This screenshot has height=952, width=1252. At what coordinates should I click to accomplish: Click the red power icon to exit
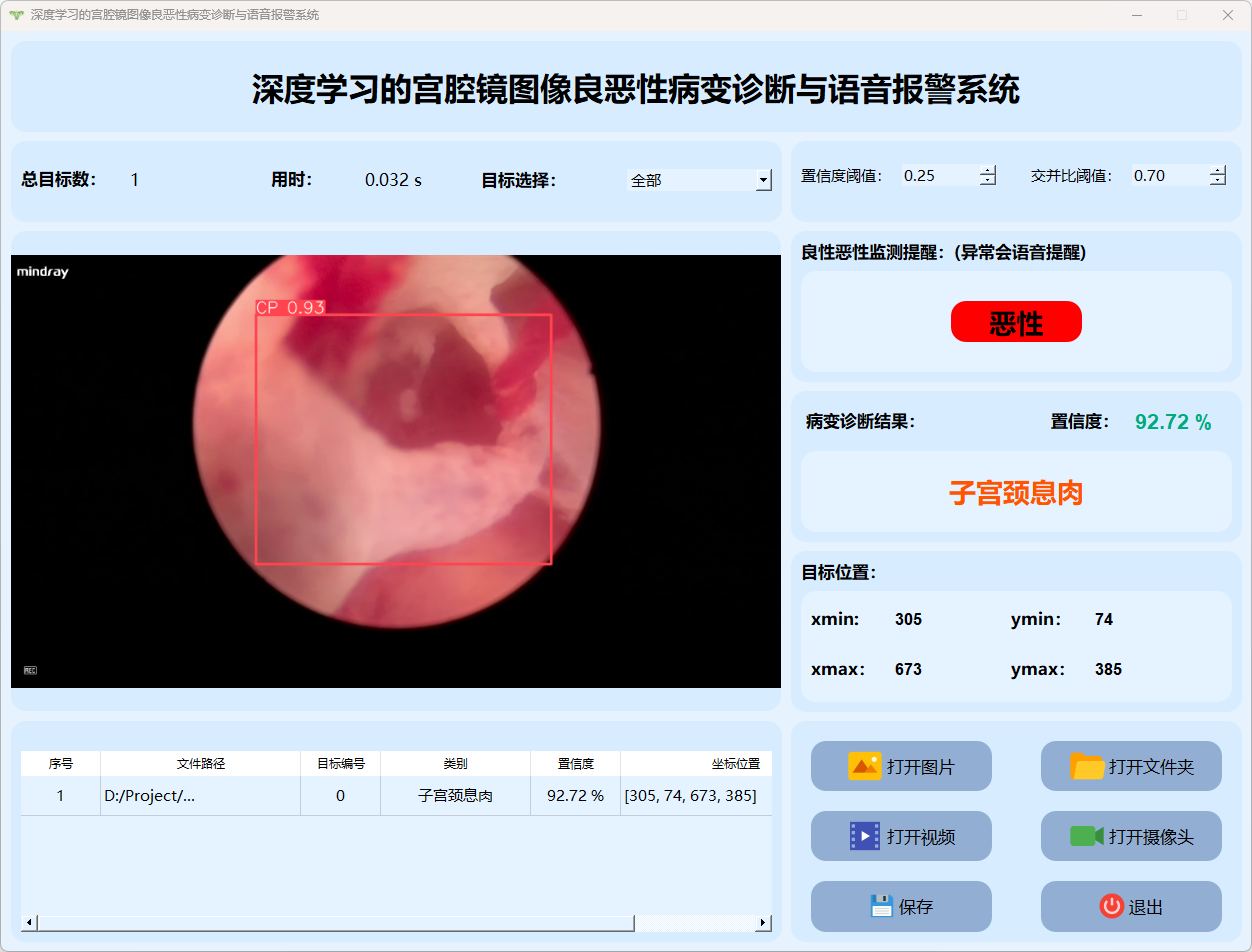point(1111,906)
